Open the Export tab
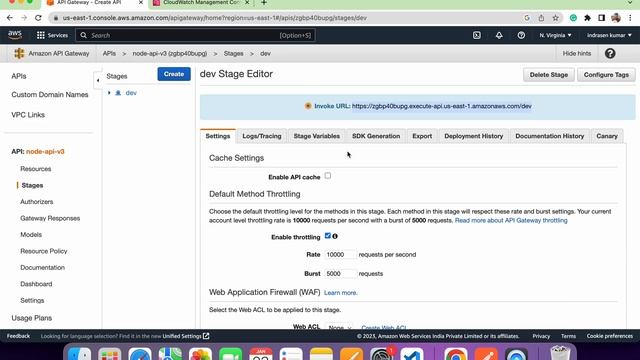Image resolution: width=640 pixels, height=360 pixels. click(x=422, y=136)
